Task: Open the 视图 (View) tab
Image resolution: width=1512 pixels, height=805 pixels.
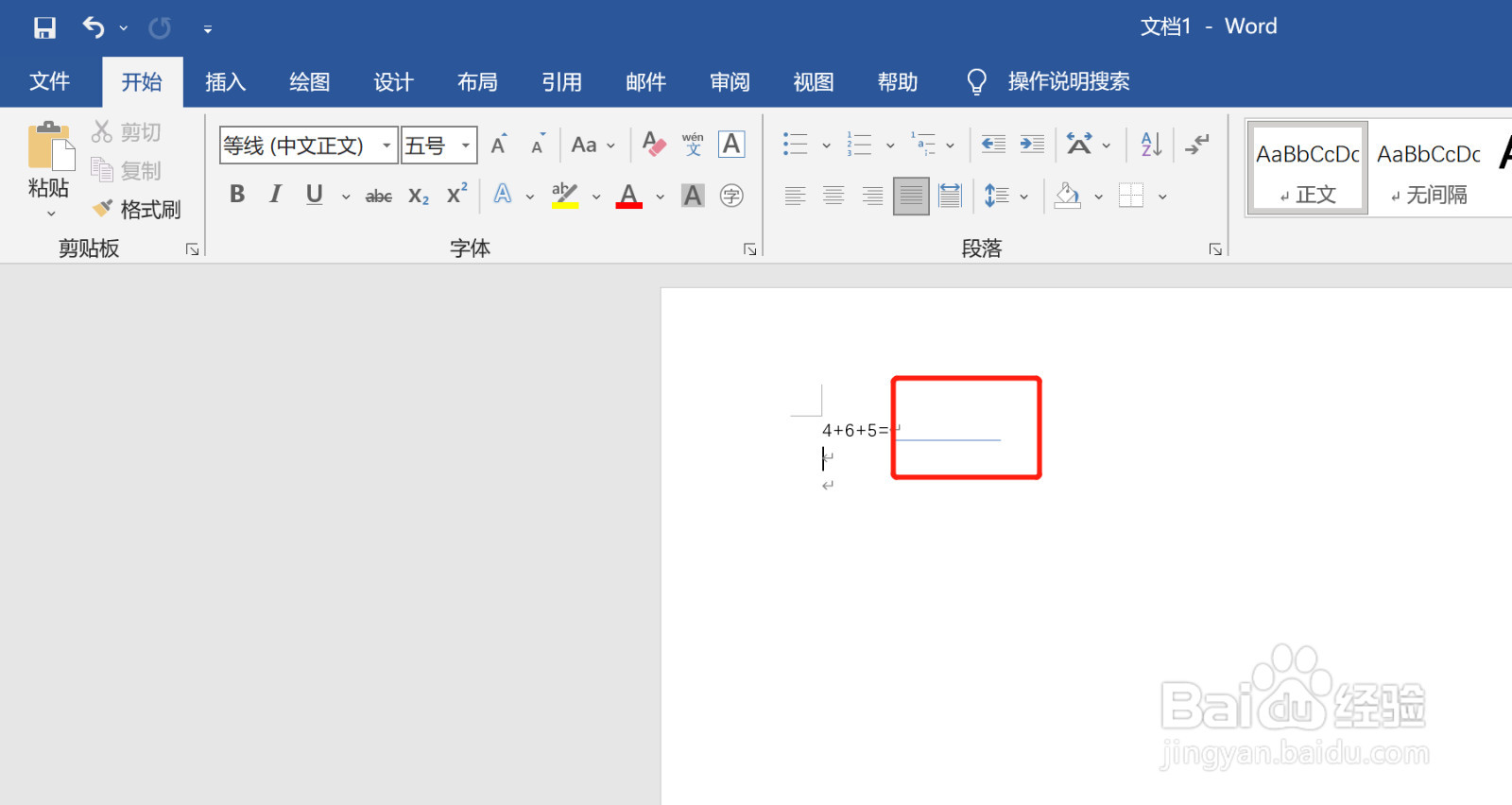Action: click(815, 82)
